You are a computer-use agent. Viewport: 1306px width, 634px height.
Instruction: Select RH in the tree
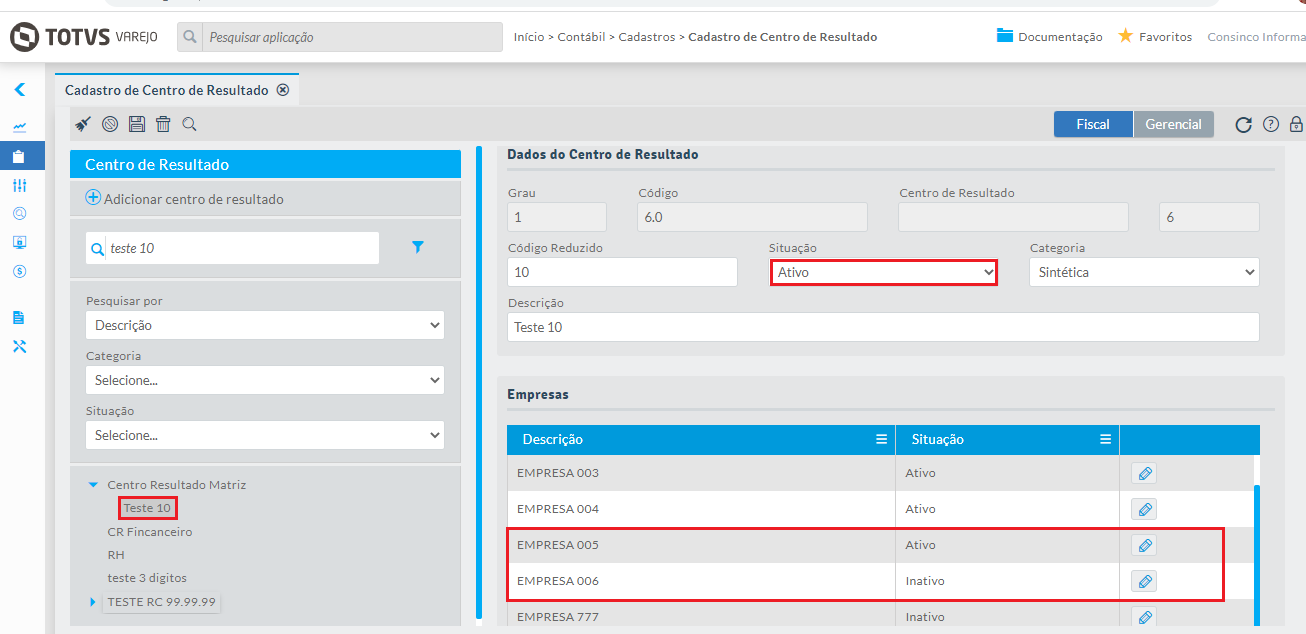point(116,555)
